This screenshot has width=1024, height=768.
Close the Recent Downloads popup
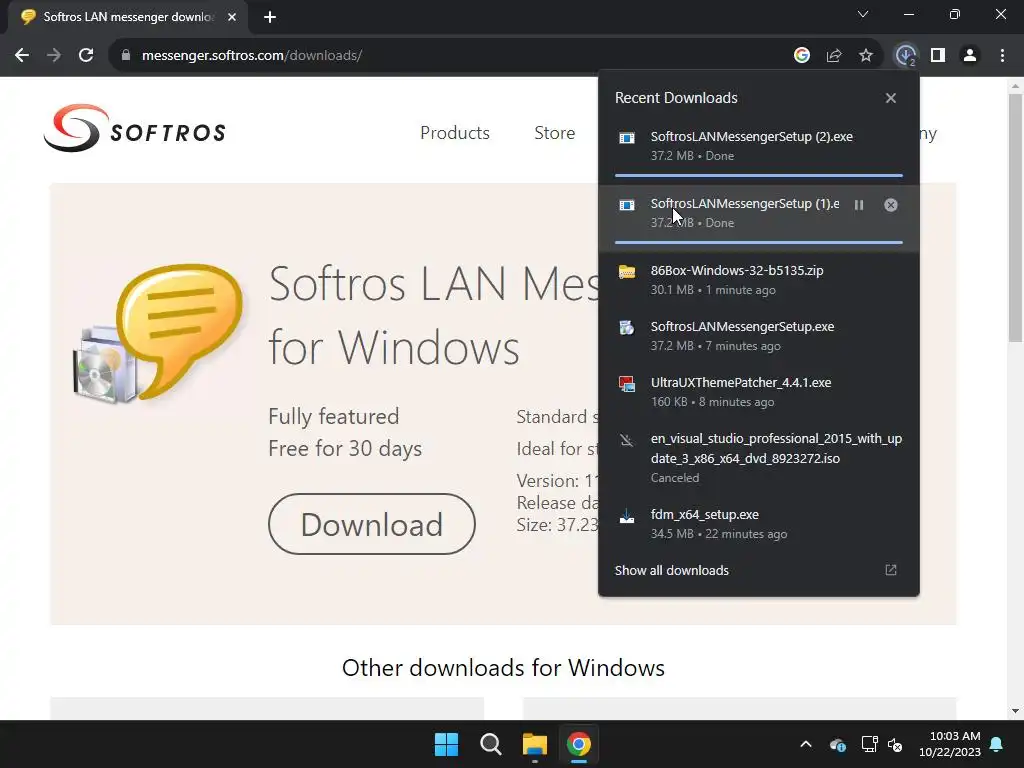891,98
